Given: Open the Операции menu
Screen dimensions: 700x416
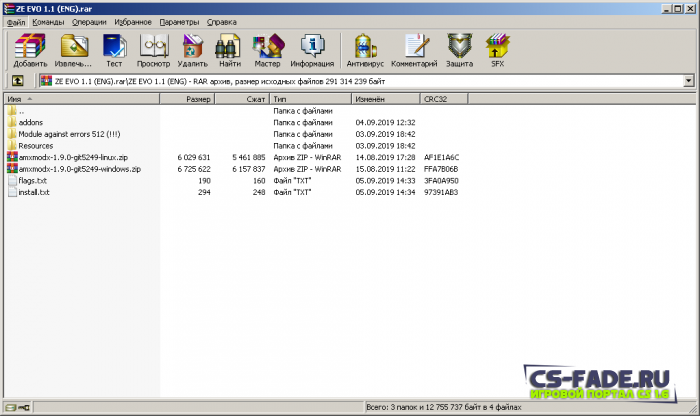Looking at the screenshot, I should point(89,22).
